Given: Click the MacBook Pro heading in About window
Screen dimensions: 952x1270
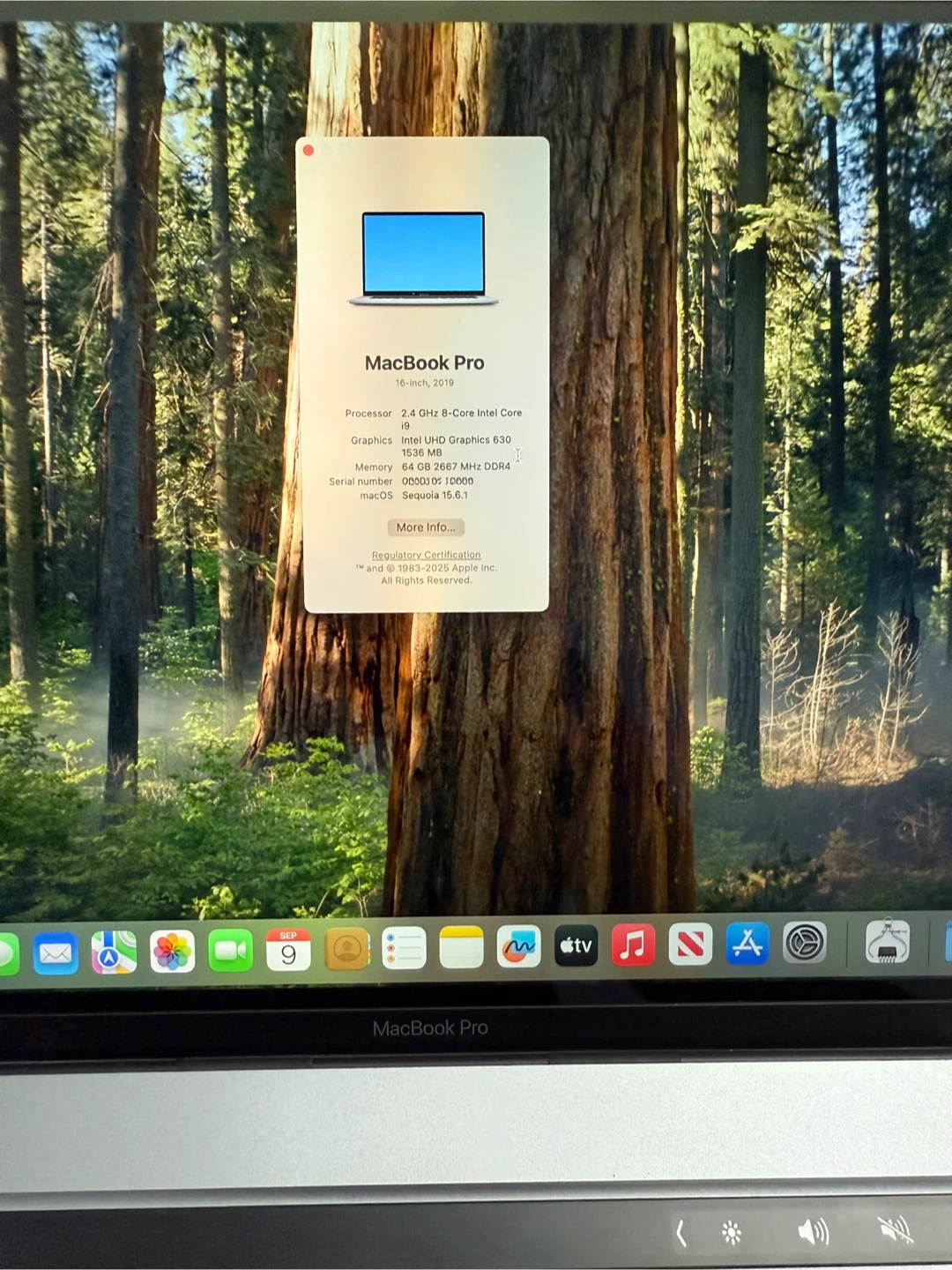Looking at the screenshot, I should (x=425, y=362).
